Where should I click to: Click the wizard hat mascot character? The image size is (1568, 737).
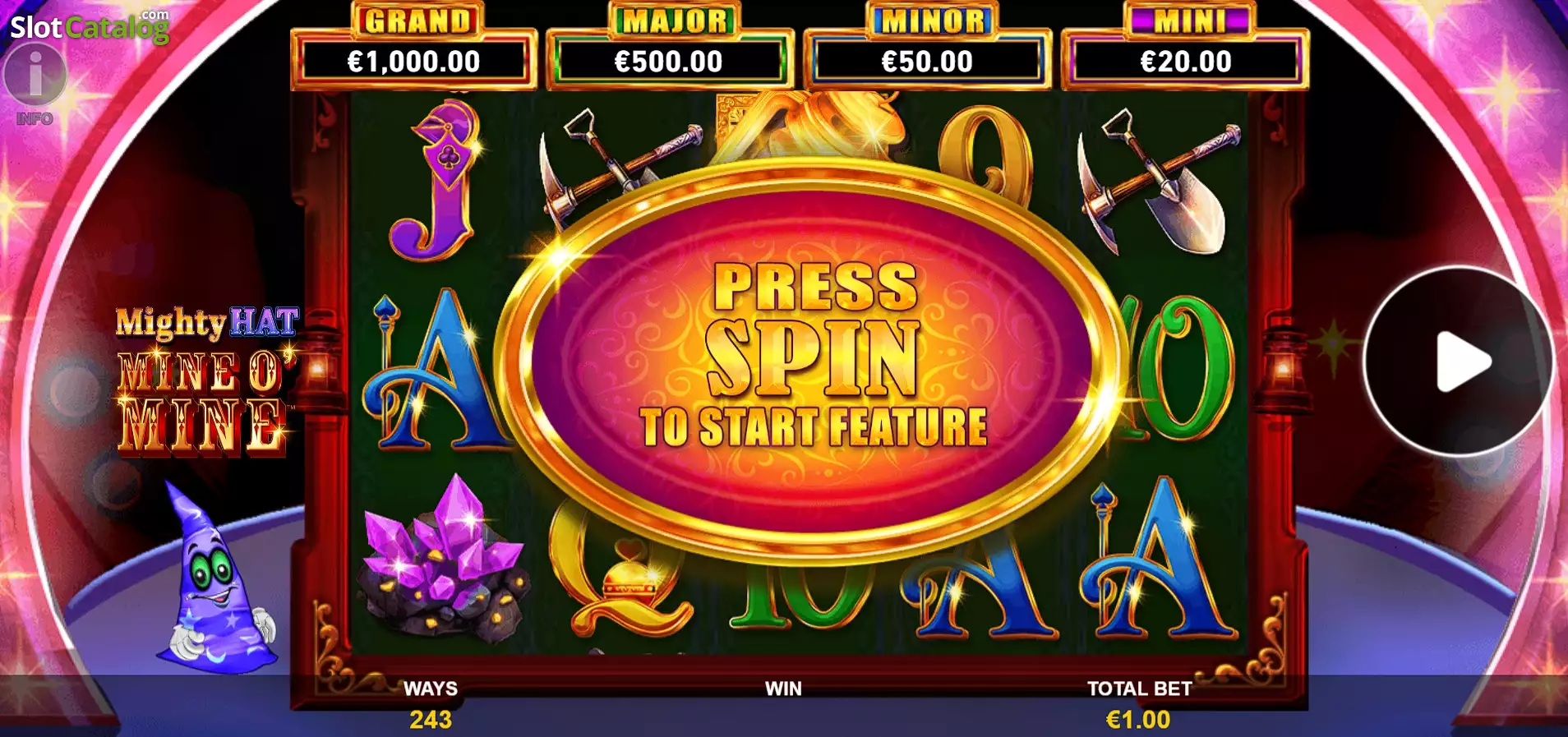217,578
